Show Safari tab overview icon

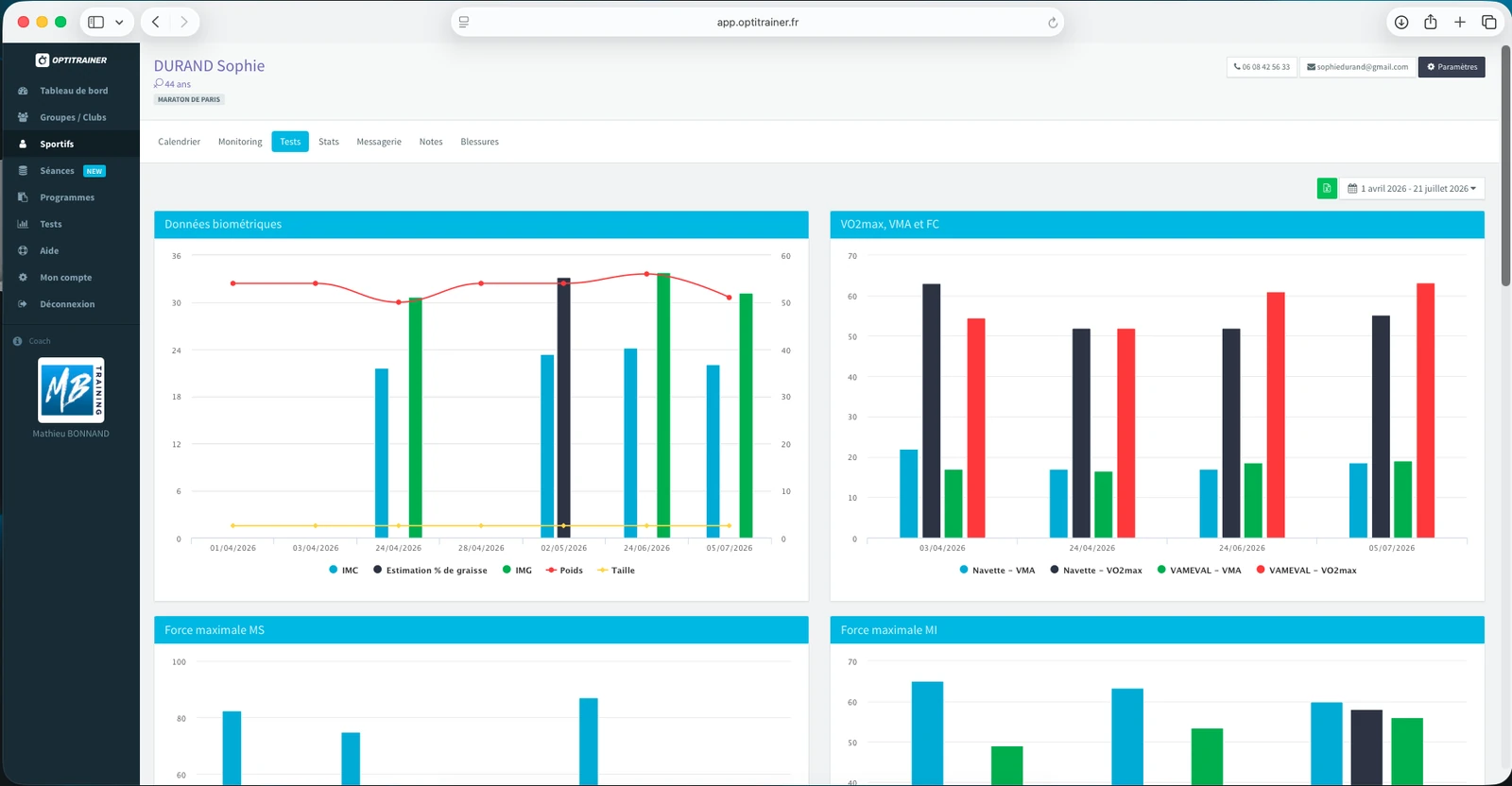click(x=1489, y=22)
